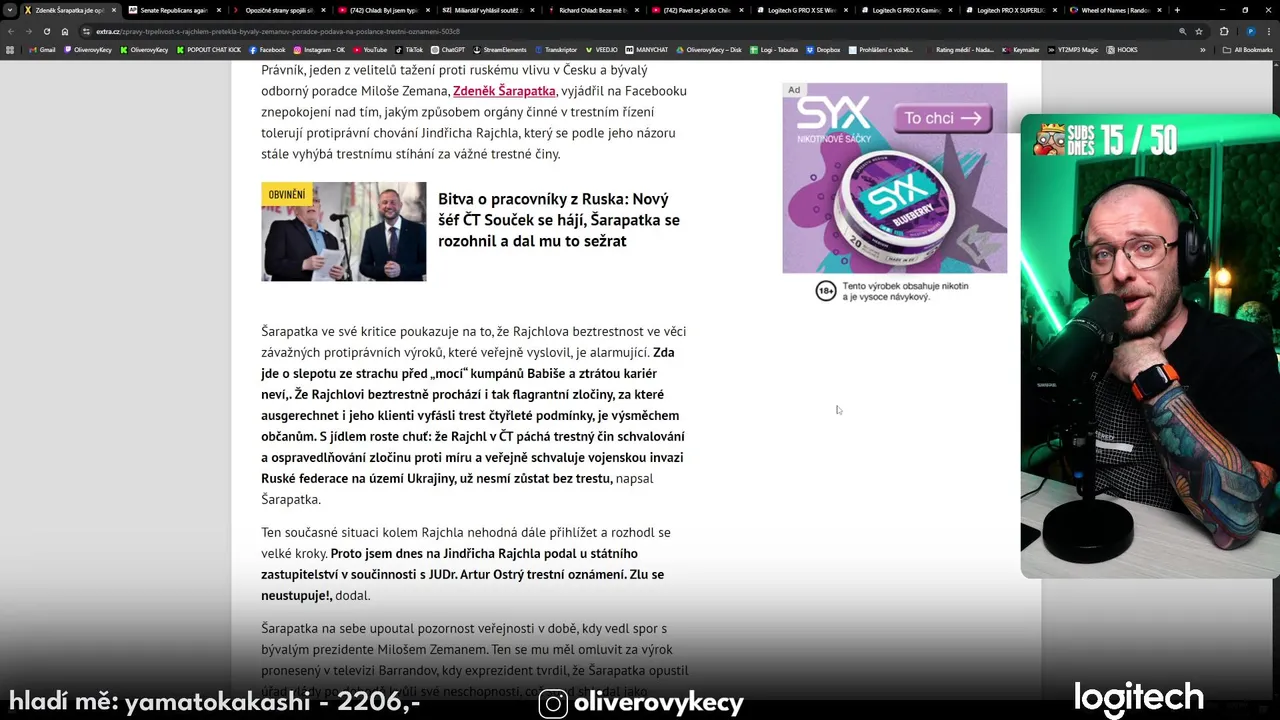This screenshot has height=720, width=1280.
Task: Close the Senate Republicans tab
Action: click(x=218, y=10)
